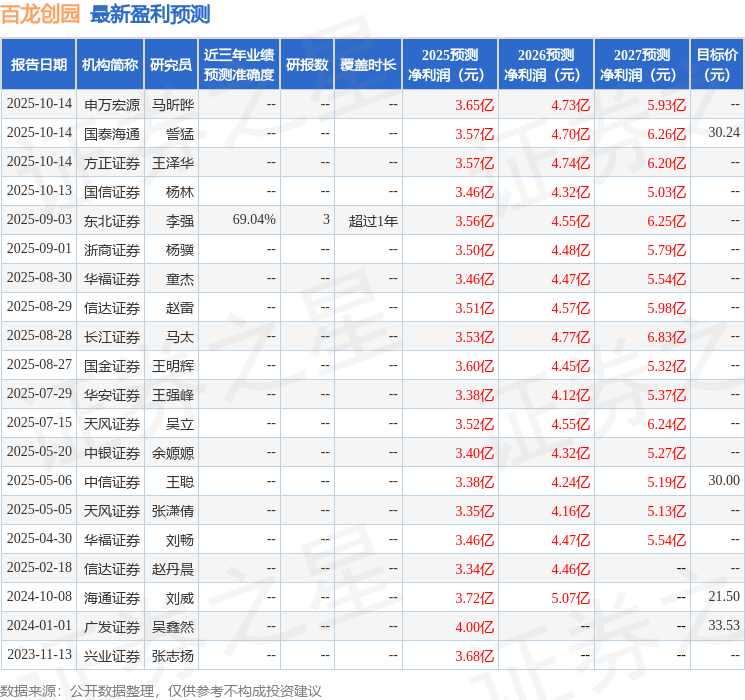Viewport: 745px width, 700px height.
Task: Open the 广发证券 institution entry
Action: click(x=112, y=627)
